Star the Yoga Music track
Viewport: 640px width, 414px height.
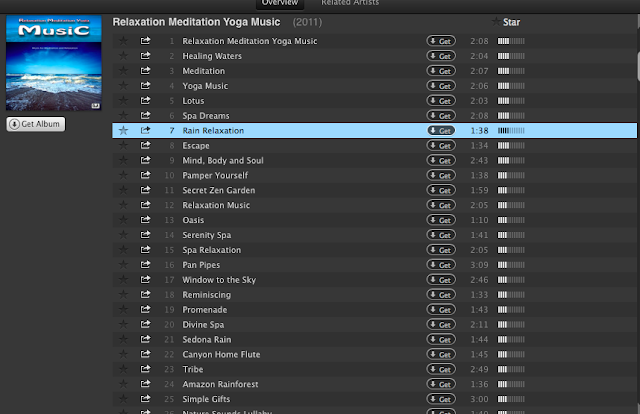tap(123, 86)
